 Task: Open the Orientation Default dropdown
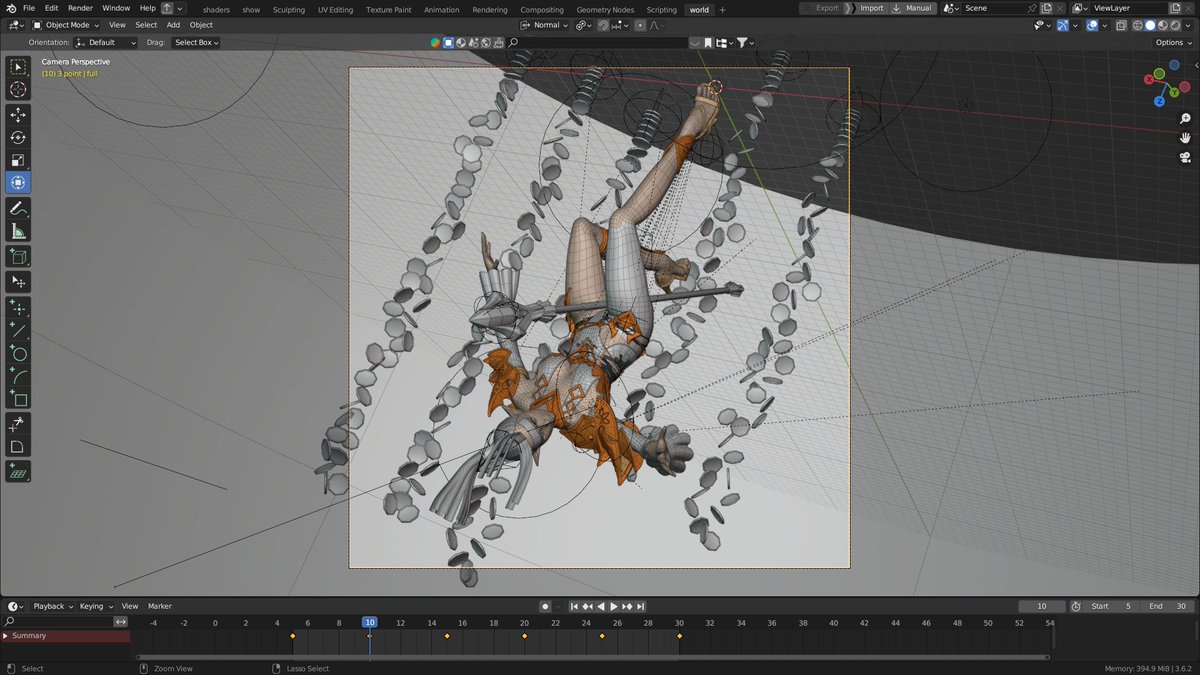coord(105,42)
